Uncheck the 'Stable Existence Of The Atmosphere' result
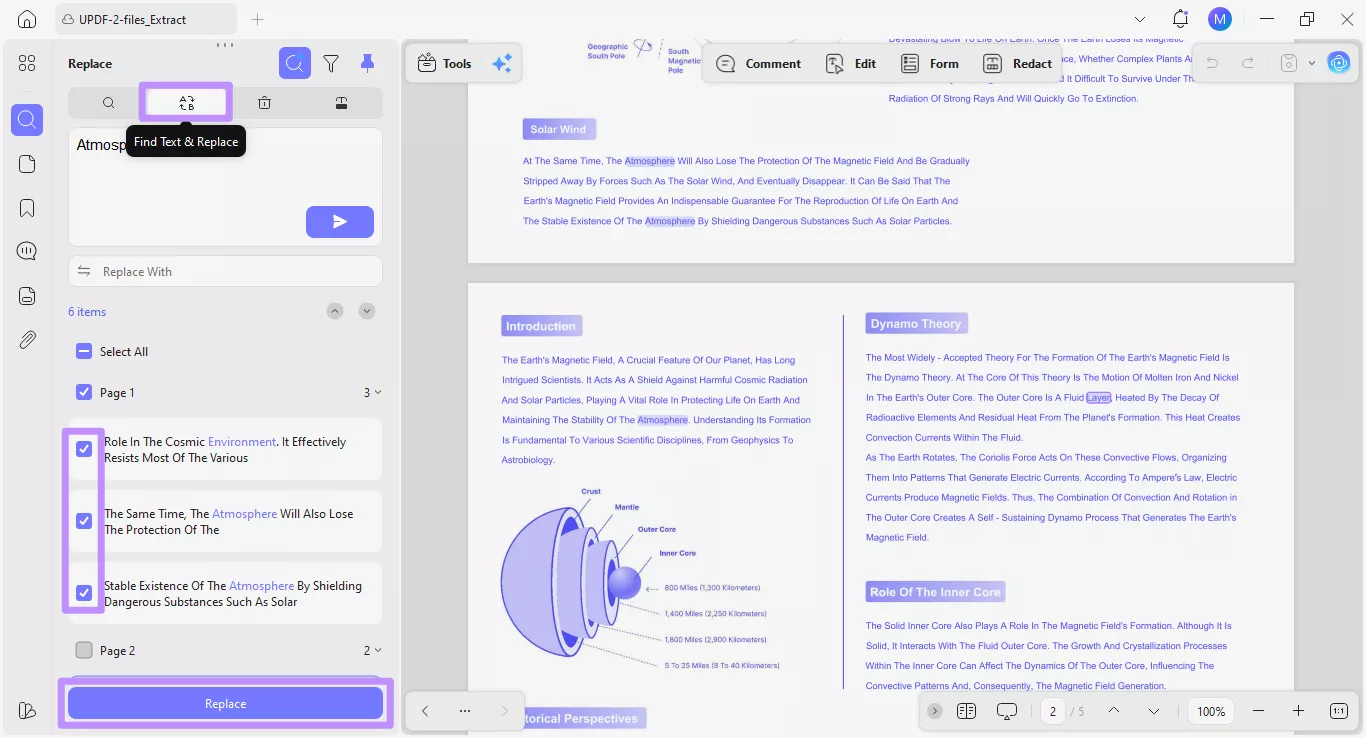The height and width of the screenshot is (738, 1366). pos(85,593)
